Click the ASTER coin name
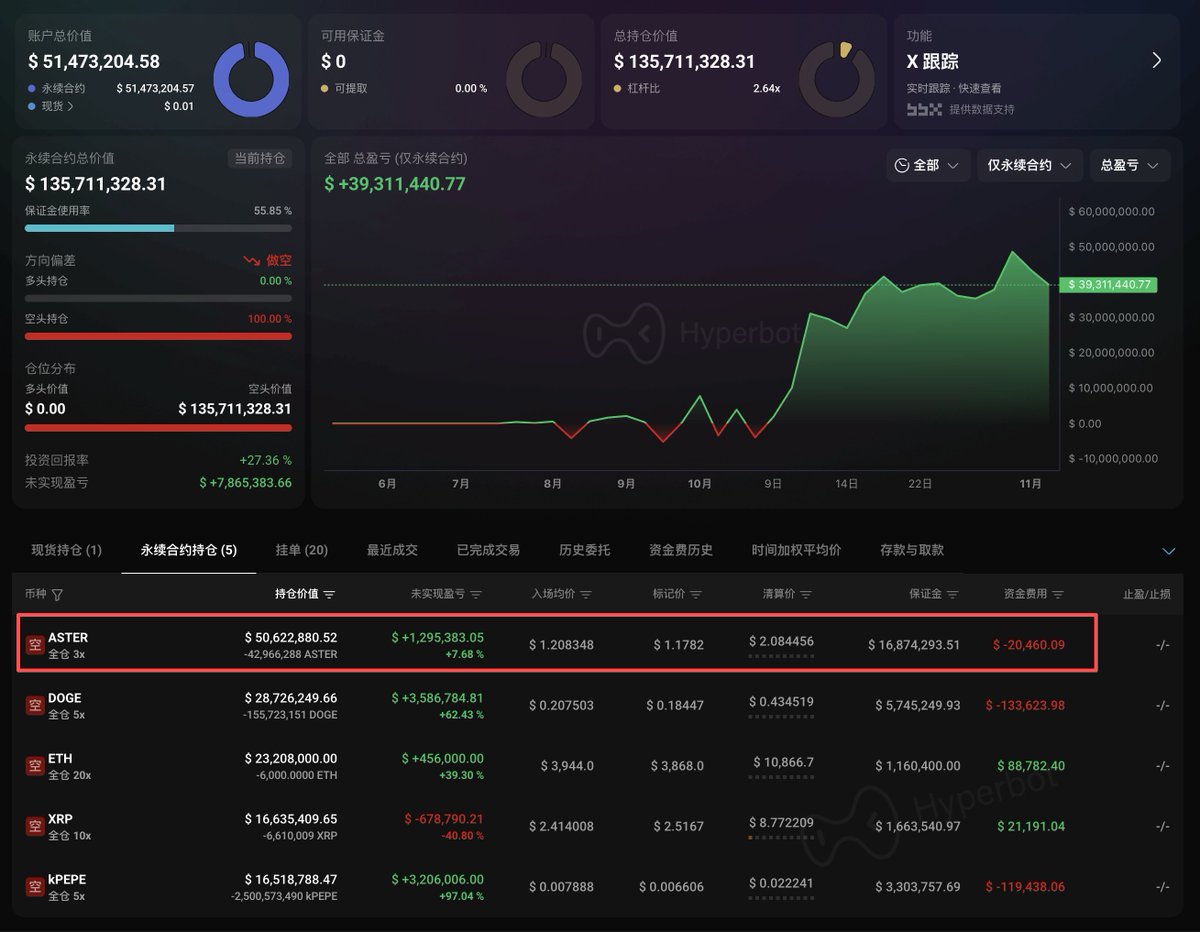 point(68,637)
